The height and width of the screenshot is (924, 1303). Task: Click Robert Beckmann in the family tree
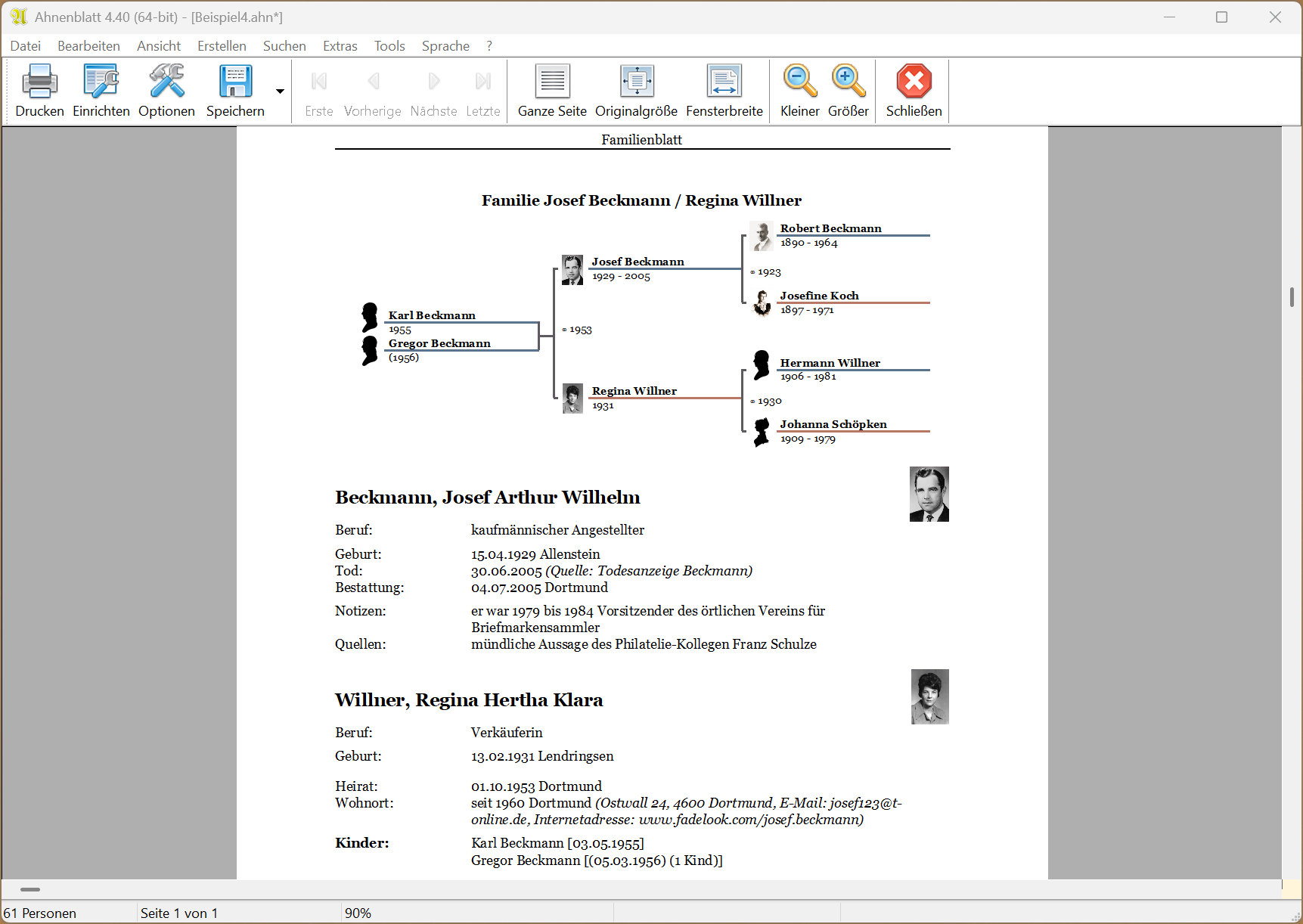point(830,228)
